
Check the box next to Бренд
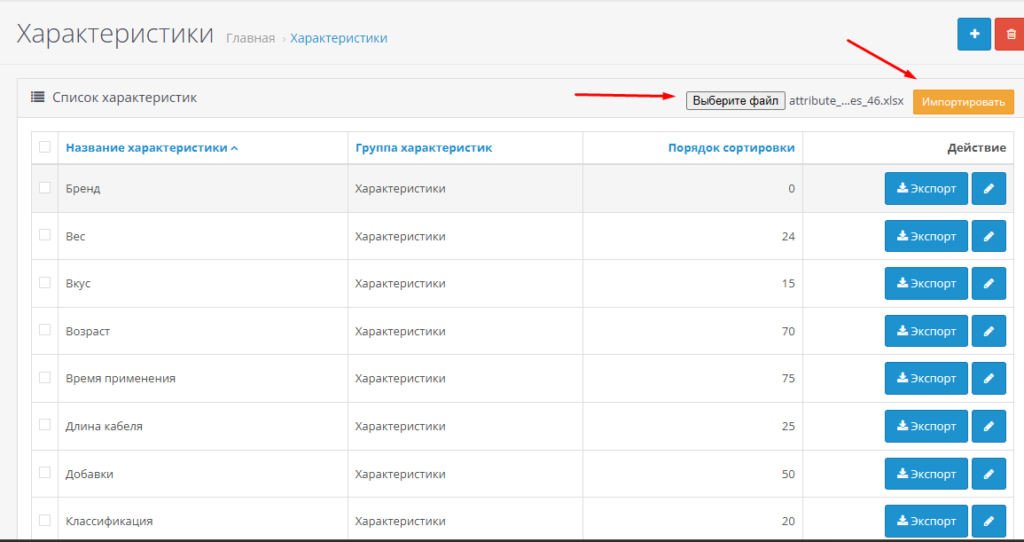[44, 187]
